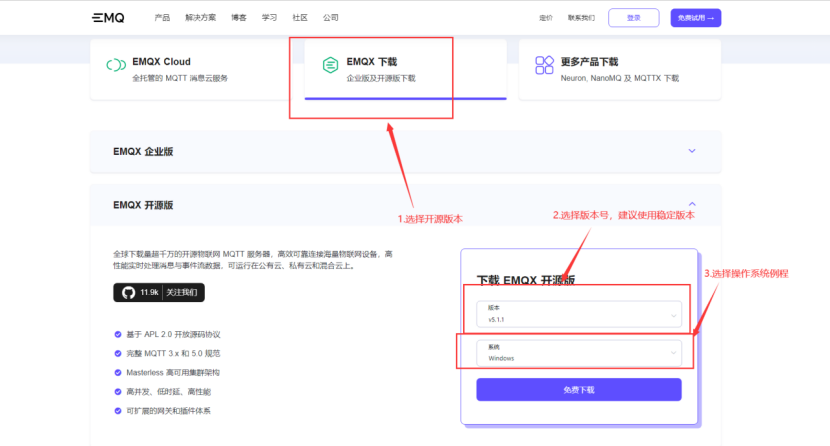Click the 11.9k star count
Image resolution: width=830 pixels, height=446 pixels.
click(x=149, y=293)
